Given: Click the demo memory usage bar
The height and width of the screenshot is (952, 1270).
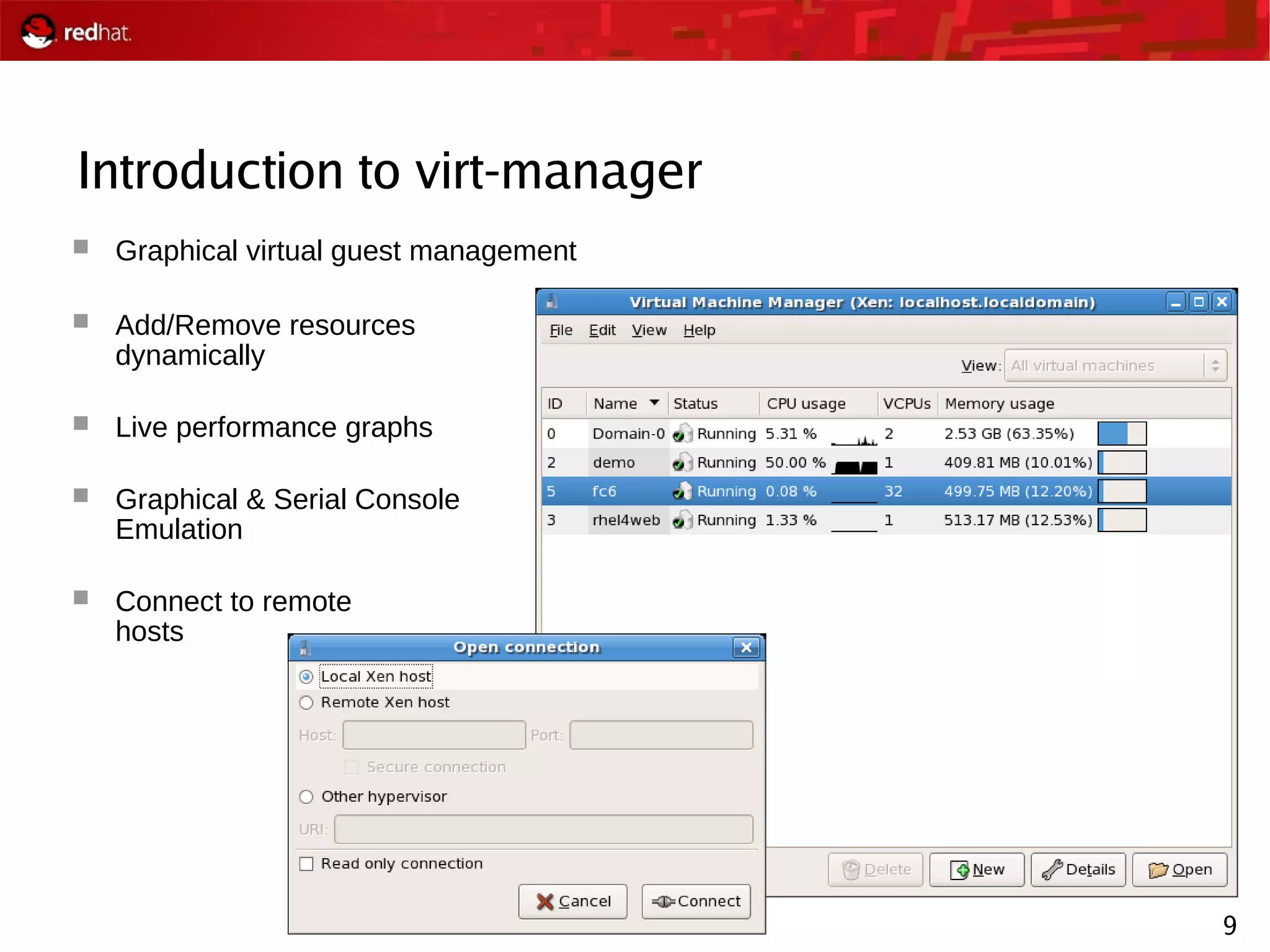Looking at the screenshot, I should coord(1122,463).
